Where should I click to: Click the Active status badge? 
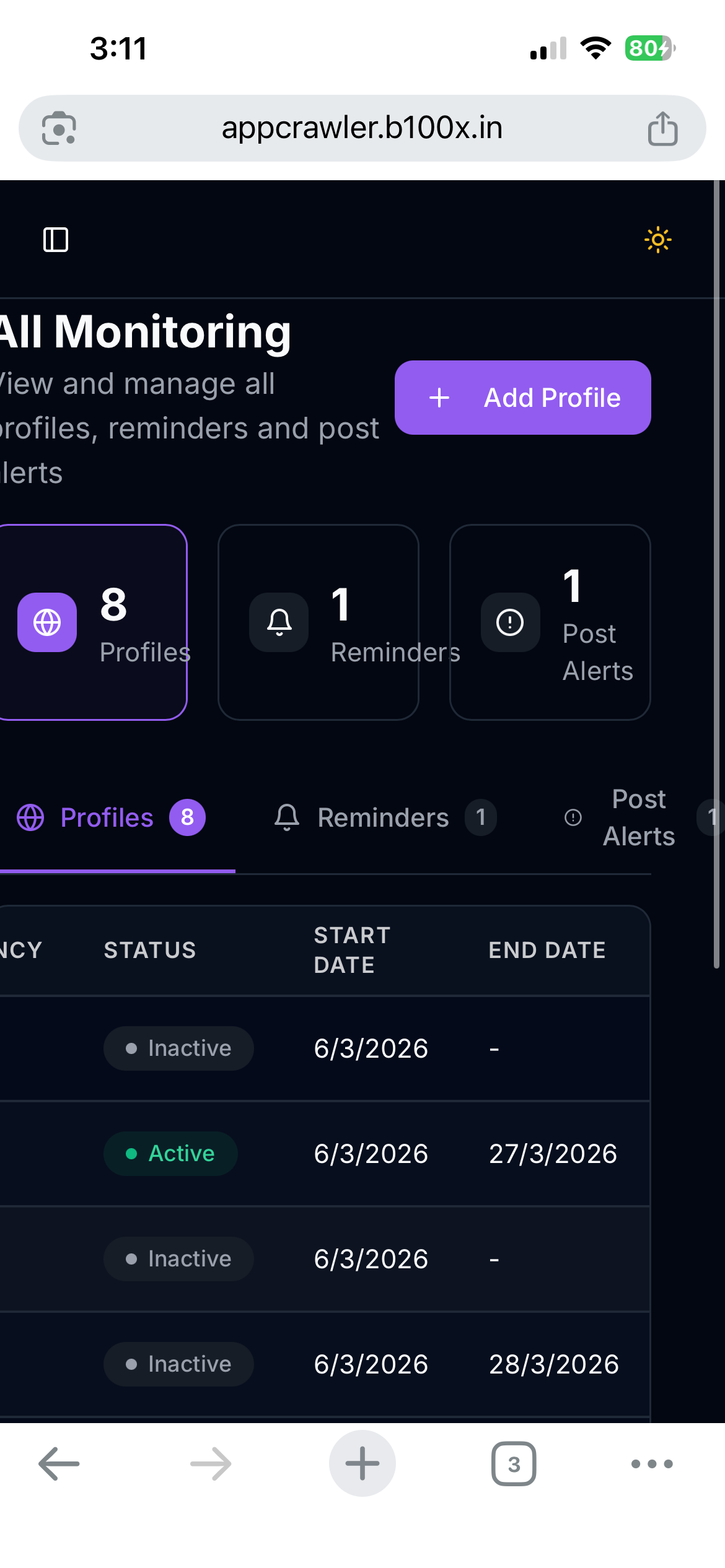point(170,1154)
